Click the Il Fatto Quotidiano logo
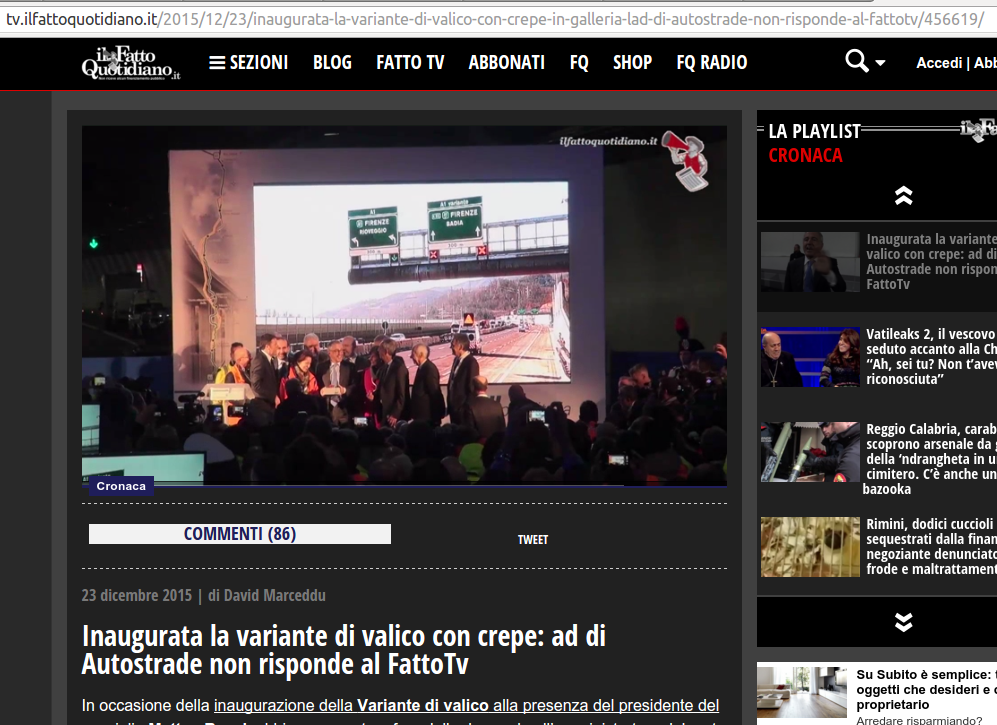997x725 pixels. [131, 63]
